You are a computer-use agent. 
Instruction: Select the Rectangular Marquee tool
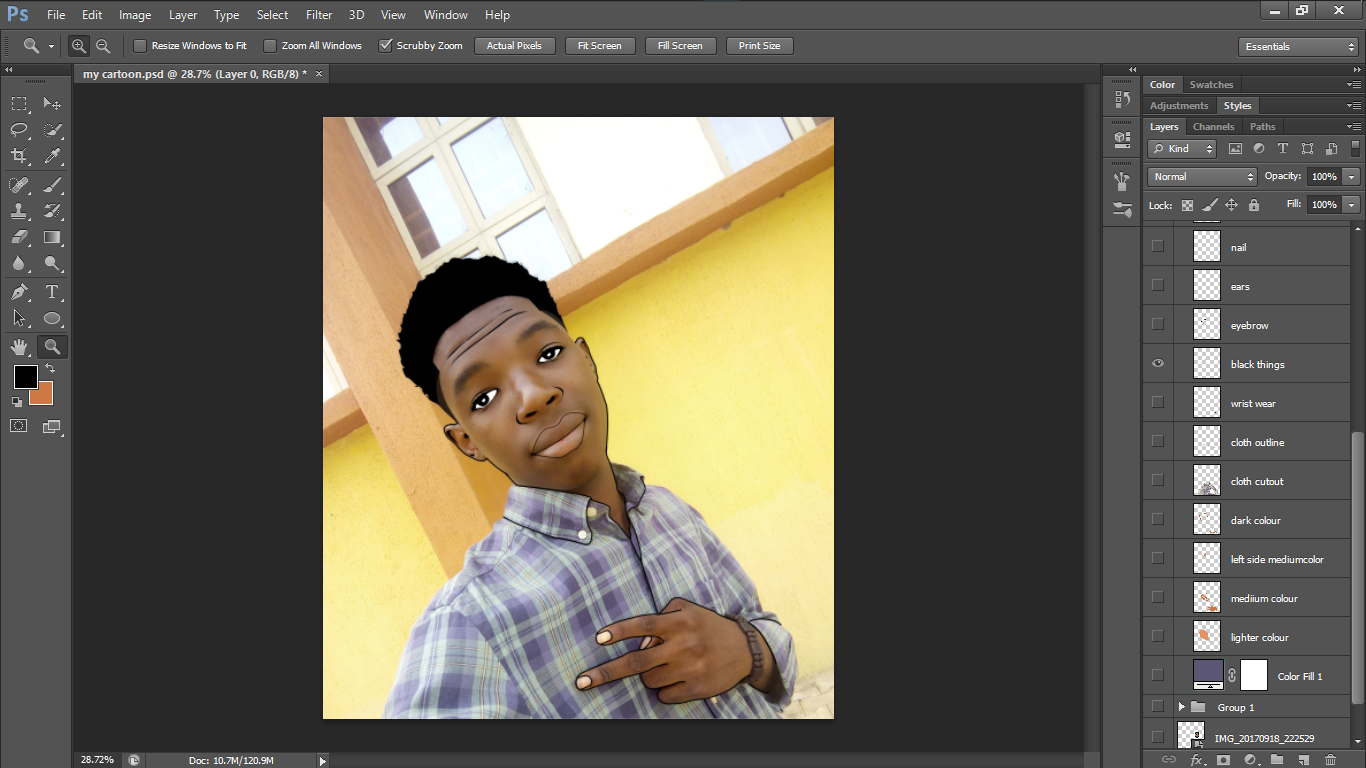pyautogui.click(x=19, y=104)
